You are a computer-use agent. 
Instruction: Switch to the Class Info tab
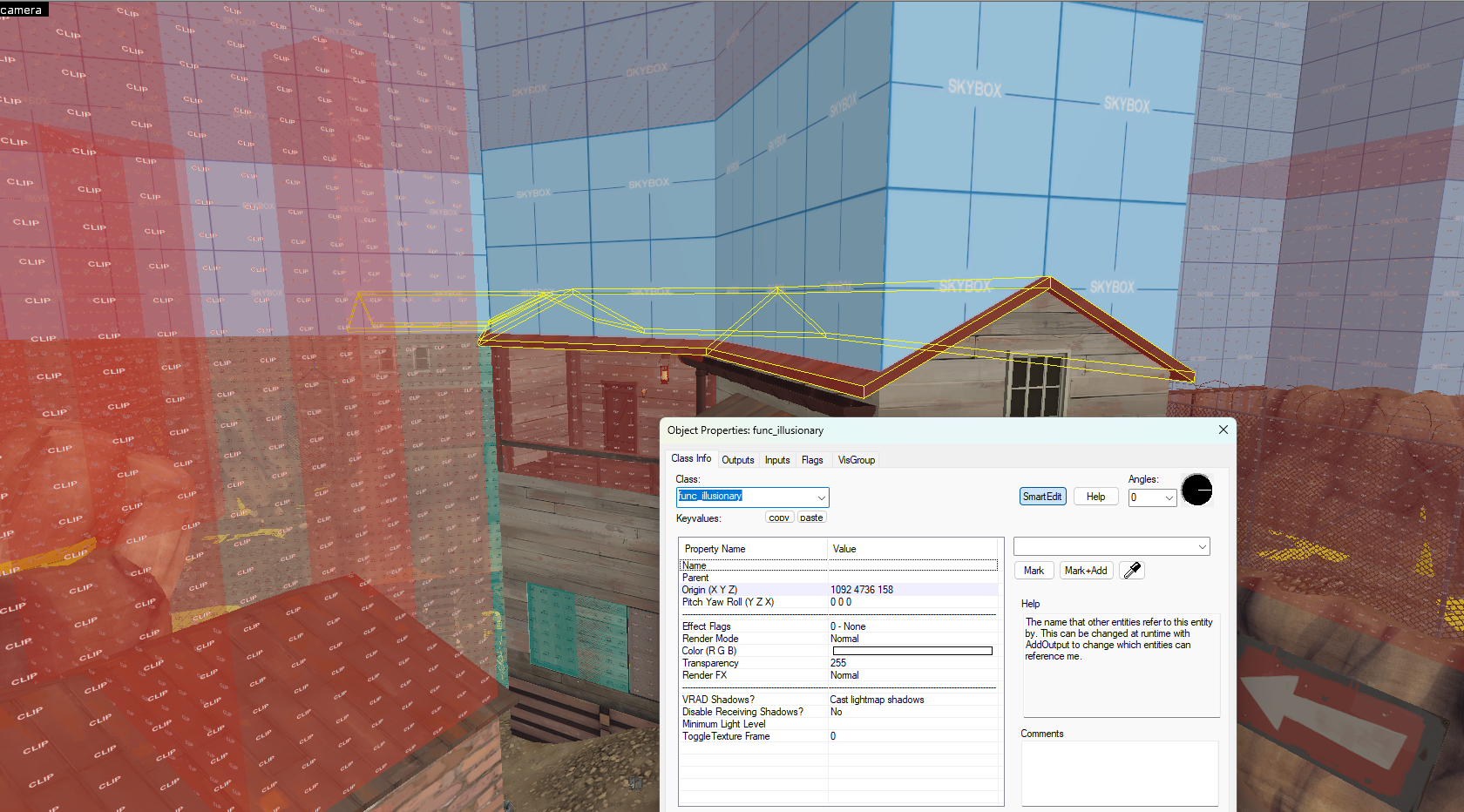(x=691, y=458)
